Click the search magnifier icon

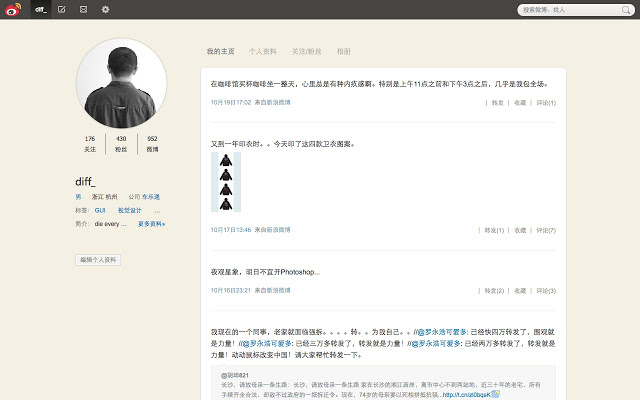626,10
